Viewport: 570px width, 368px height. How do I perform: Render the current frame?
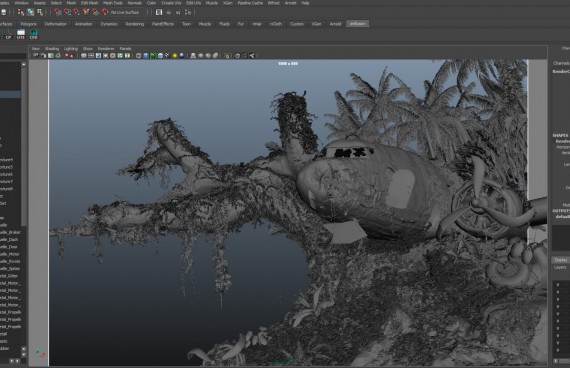(x=169, y=12)
